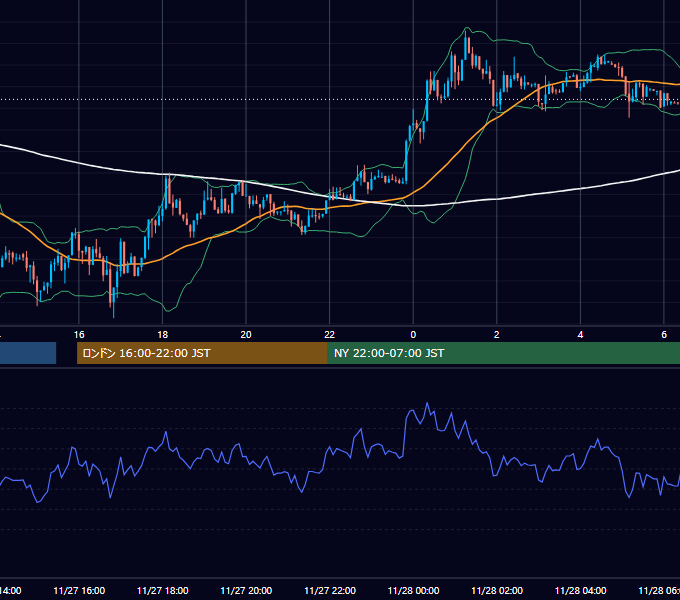Click the 2 hour label on price chart axis
The image size is (680, 600).
click(497, 335)
